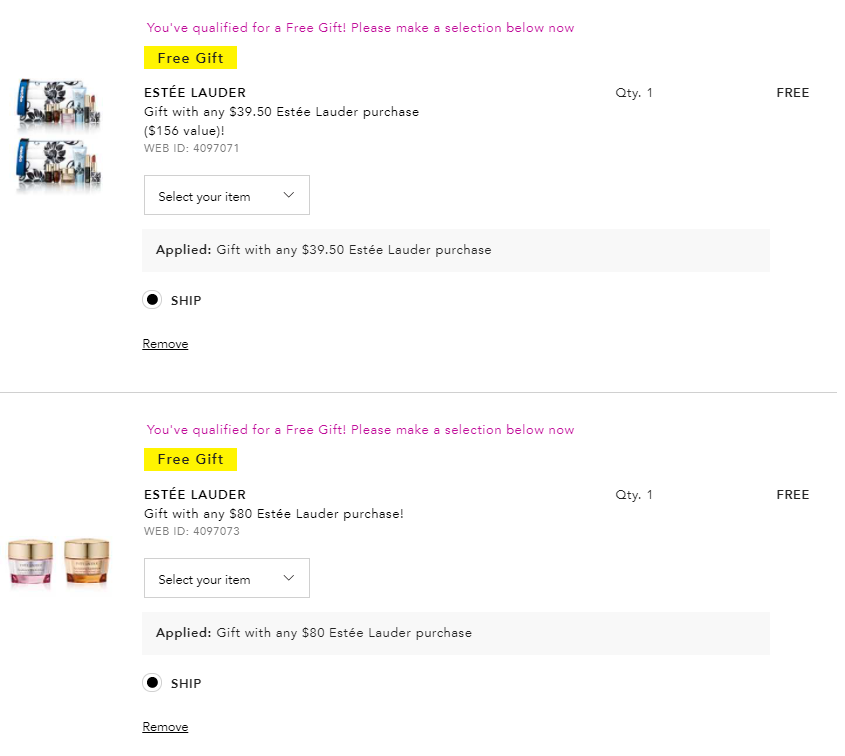The image size is (845, 756).
Task: Open the lower cosmetic bag gift thumbnail
Action: point(58,164)
